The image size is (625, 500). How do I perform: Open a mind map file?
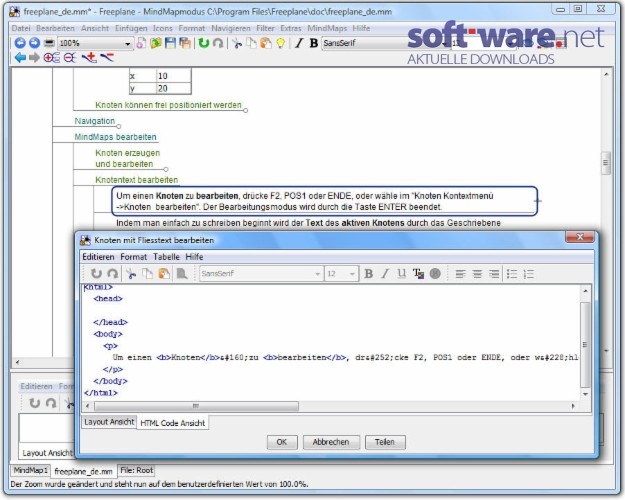pyautogui.click(x=156, y=43)
